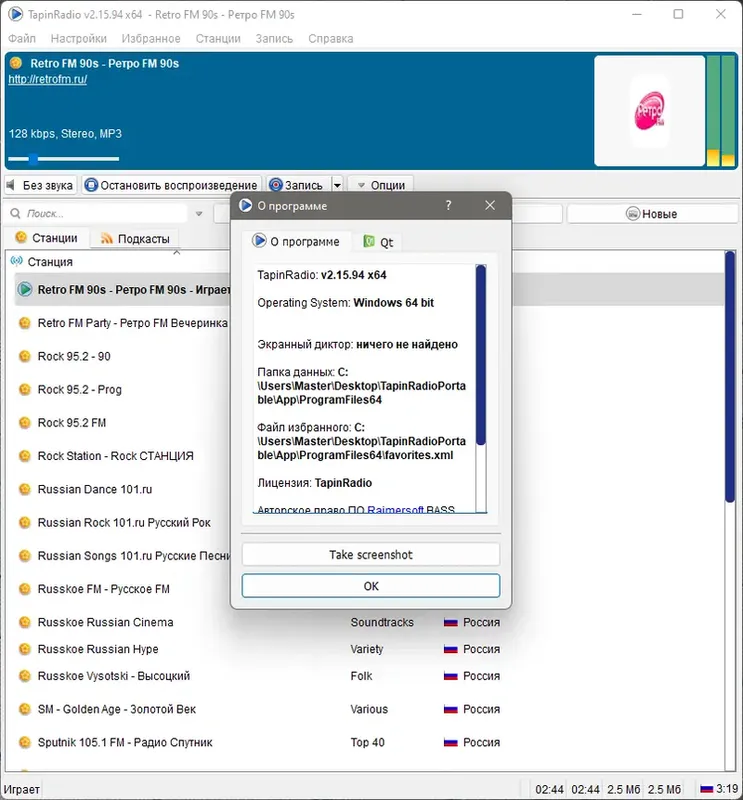The image size is (743, 800).
Task: Click the Top 40 genre cell
Action: pyautogui.click(x=367, y=742)
